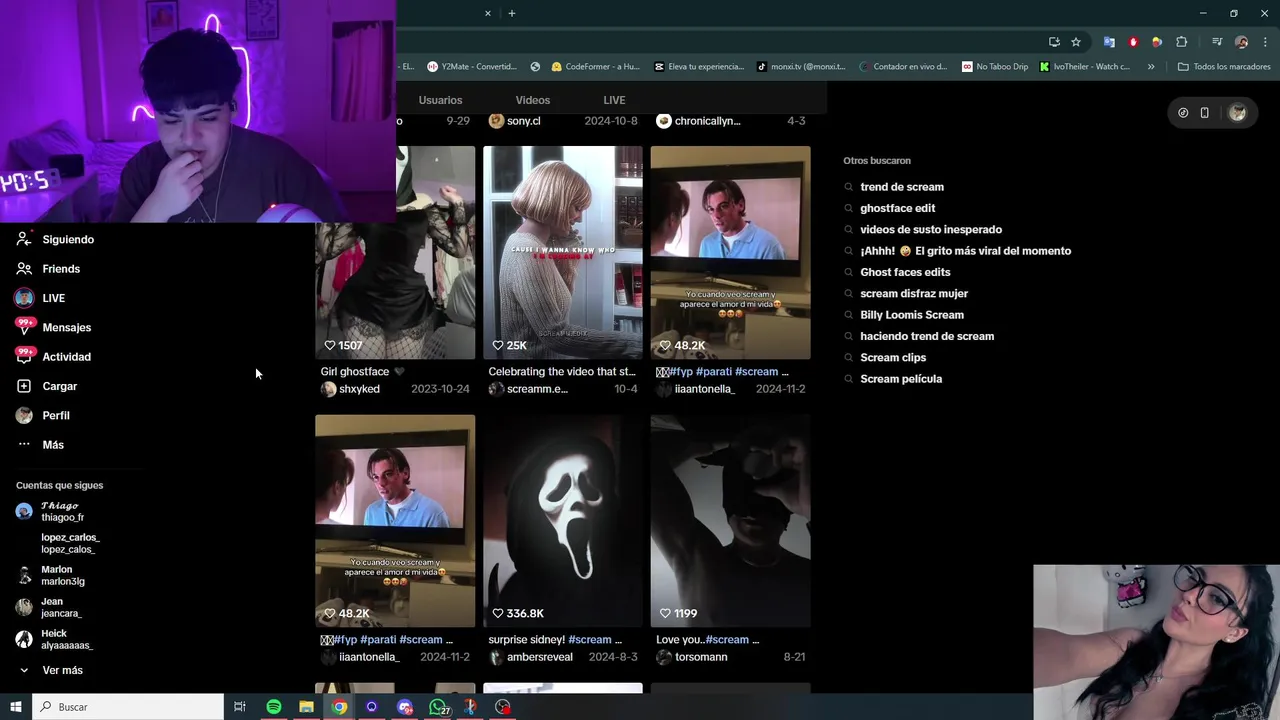Go to the LIVE sidebar entry
The width and height of the screenshot is (1280, 720).
pyautogui.click(x=41, y=298)
